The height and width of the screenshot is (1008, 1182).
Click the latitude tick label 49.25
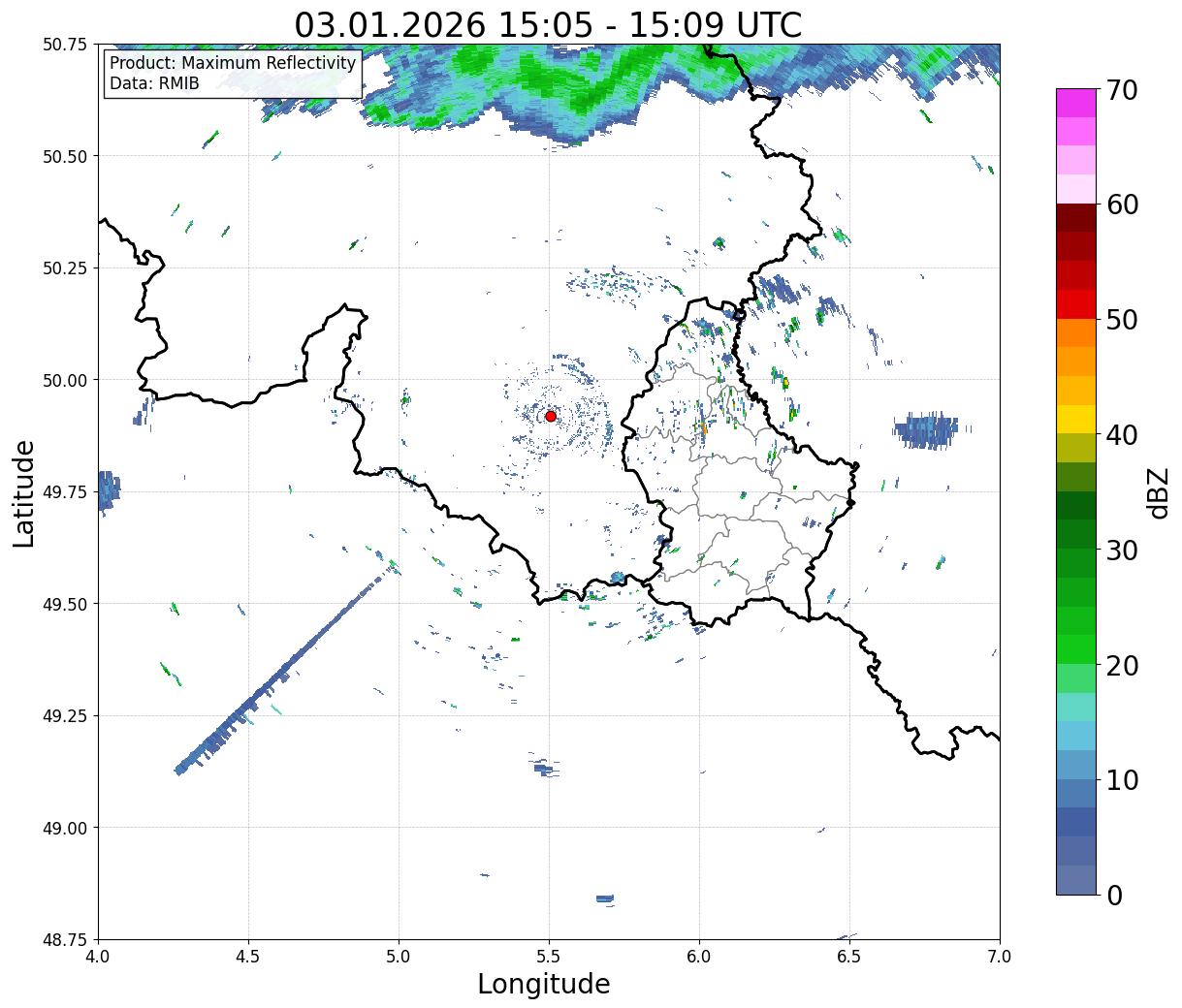pyautogui.click(x=65, y=715)
